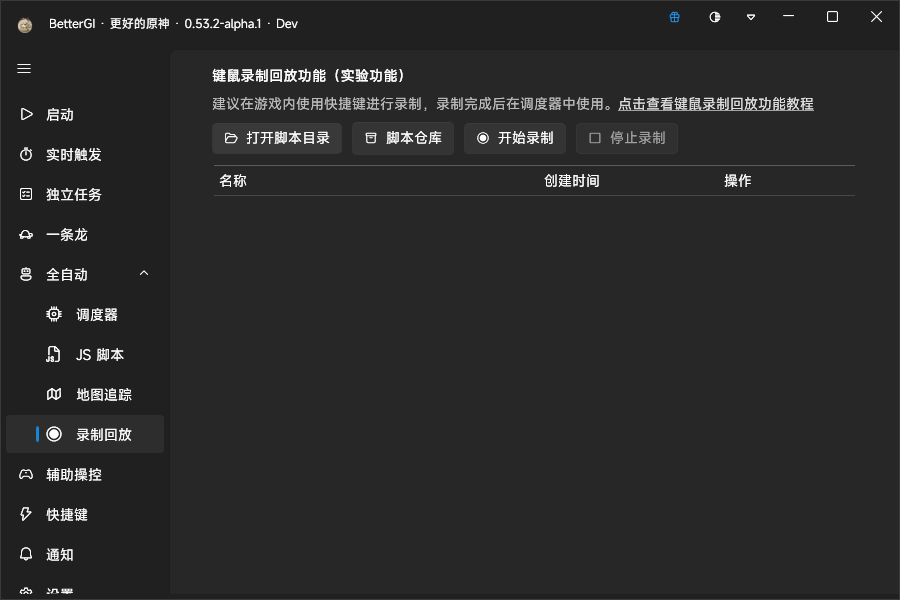
Task: Click the gamepad icon beside 辅助操控
Action: point(26,474)
